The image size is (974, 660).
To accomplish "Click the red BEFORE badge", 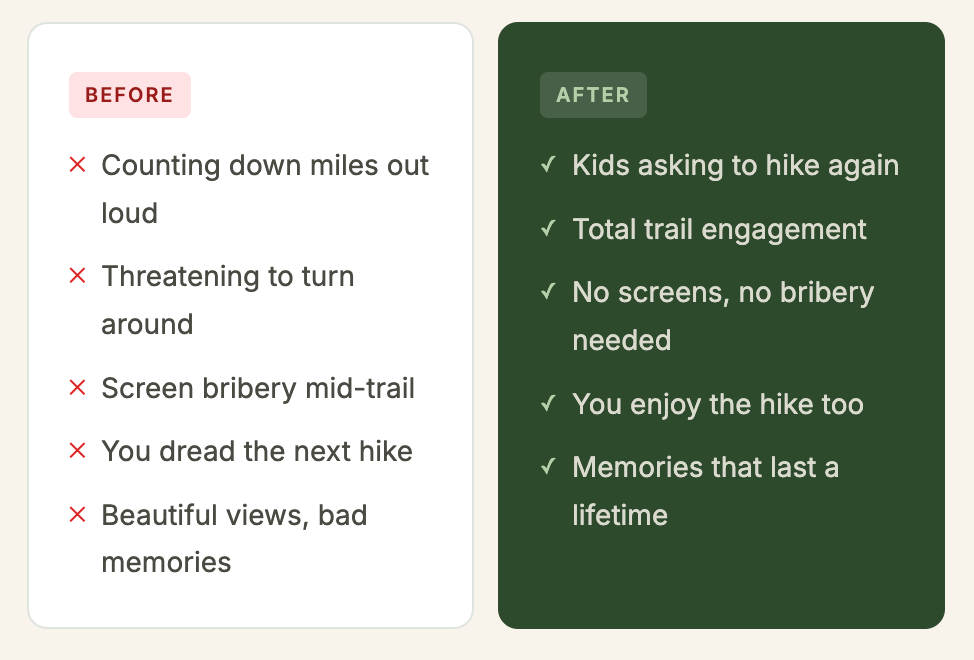I will (129, 95).
